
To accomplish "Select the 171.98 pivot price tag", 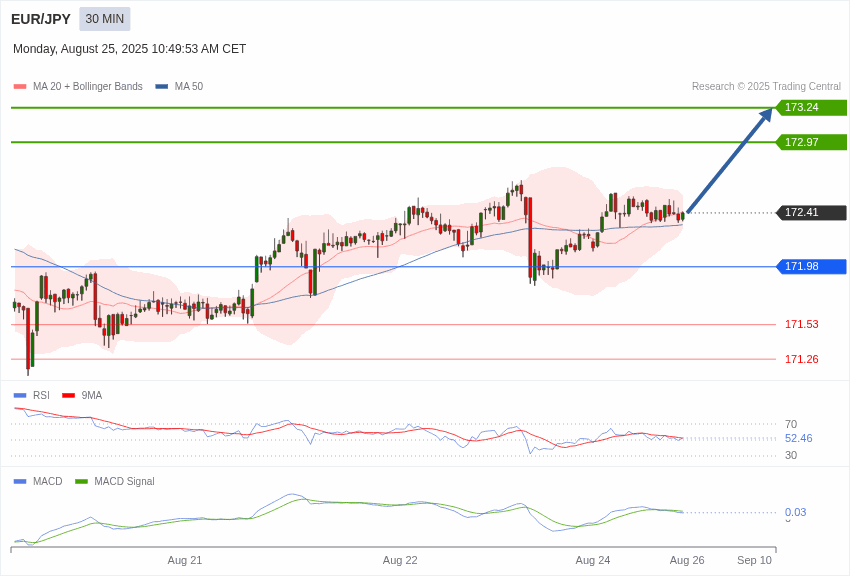I will 811,267.
